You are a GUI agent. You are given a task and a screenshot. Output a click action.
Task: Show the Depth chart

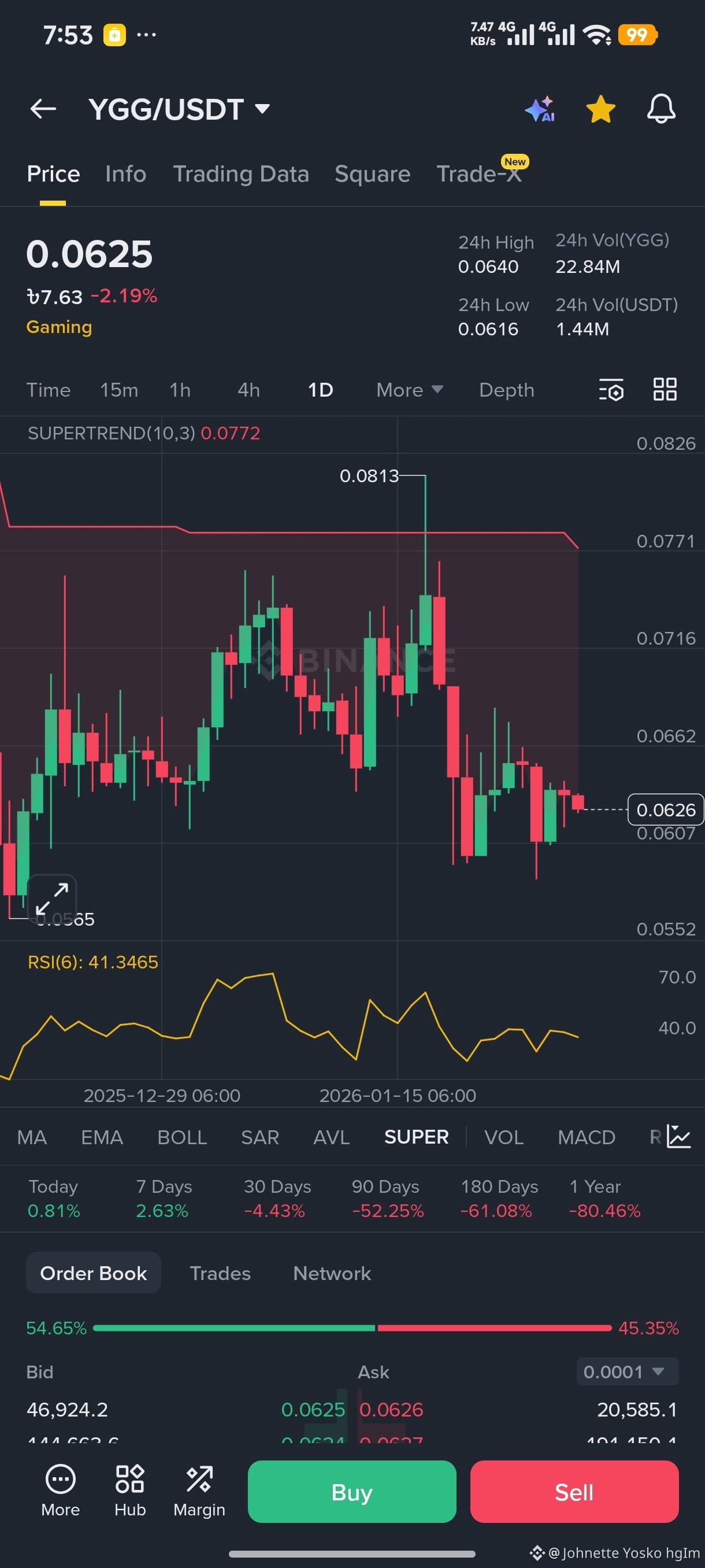(x=507, y=390)
